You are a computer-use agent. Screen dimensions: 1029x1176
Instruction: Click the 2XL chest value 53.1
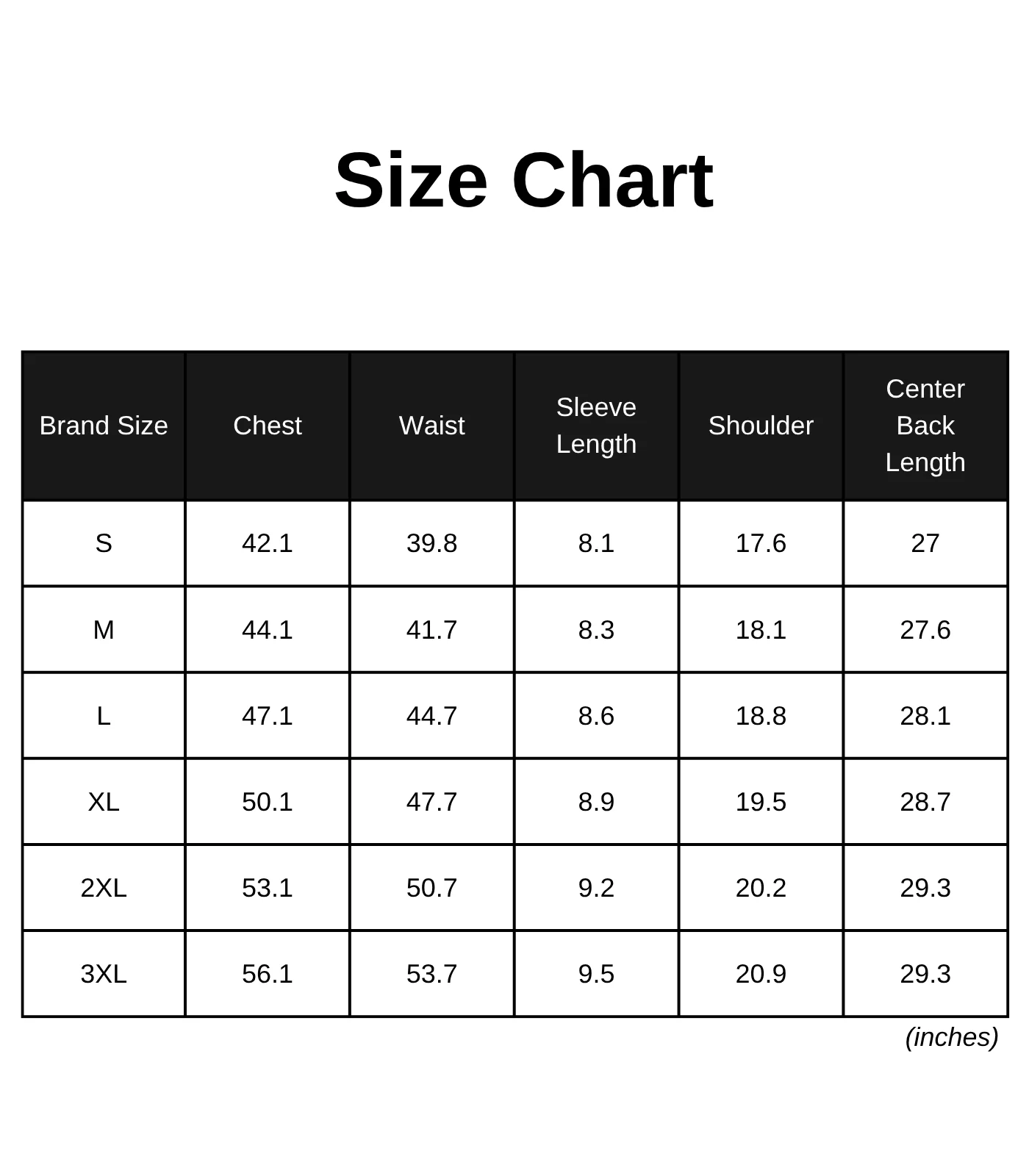[x=268, y=888]
